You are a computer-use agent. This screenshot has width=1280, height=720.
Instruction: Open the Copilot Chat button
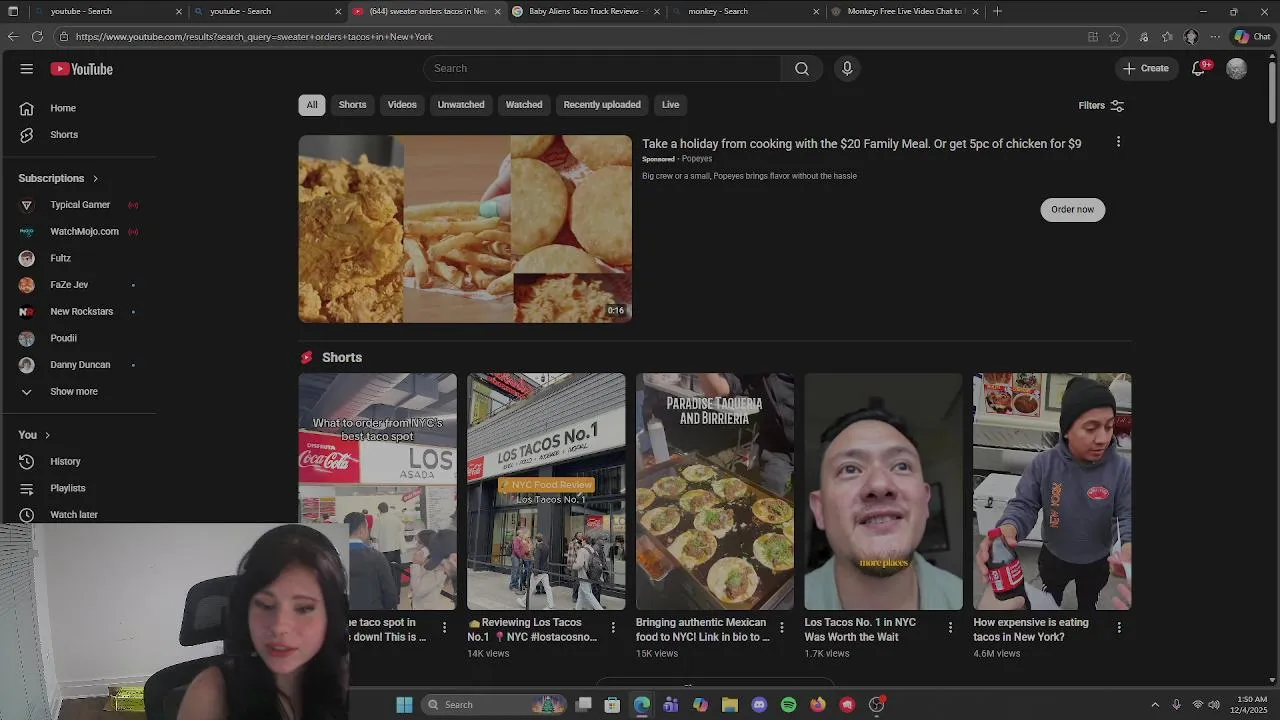[1252, 37]
